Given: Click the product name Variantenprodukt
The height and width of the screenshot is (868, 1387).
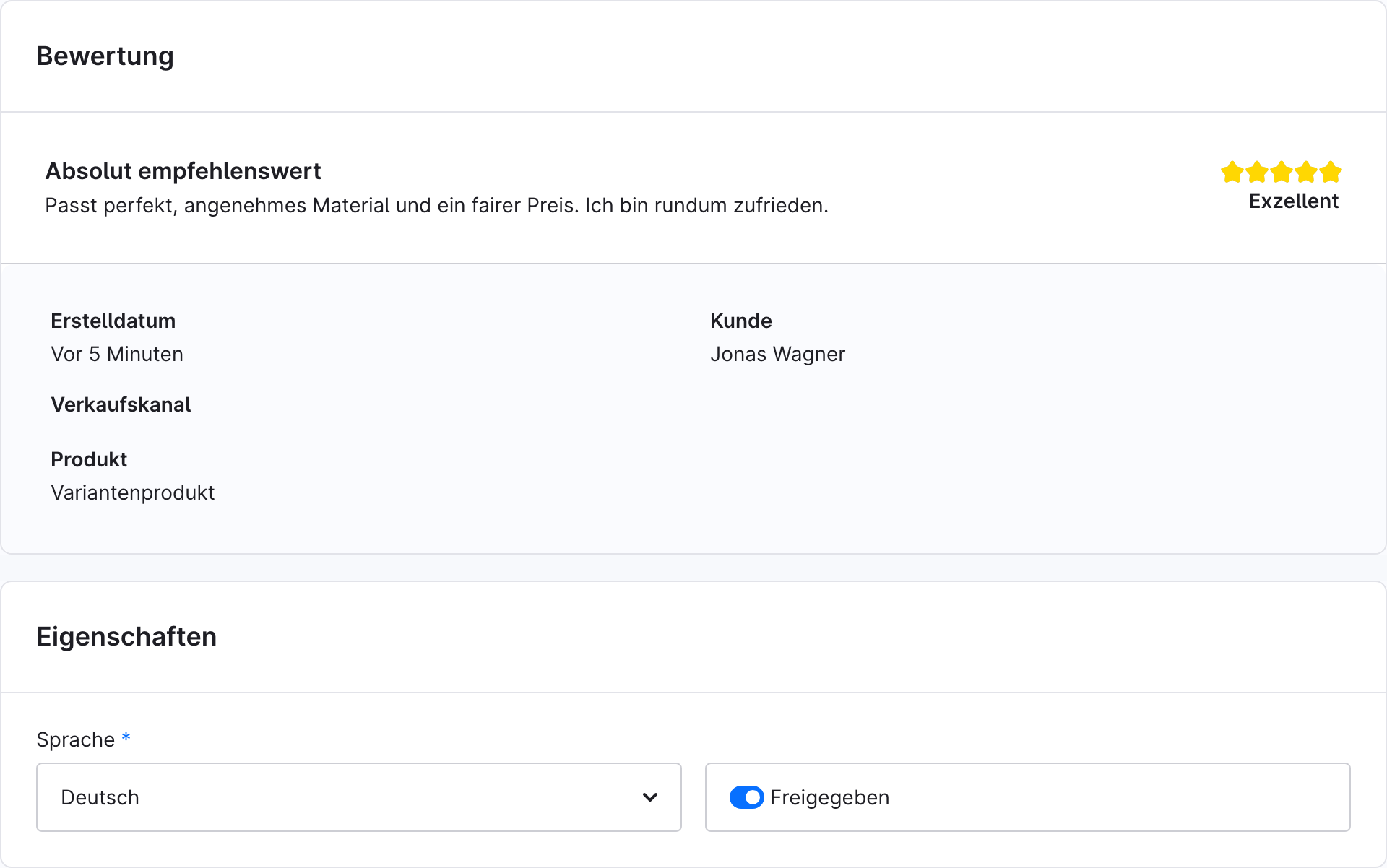Looking at the screenshot, I should (x=133, y=492).
